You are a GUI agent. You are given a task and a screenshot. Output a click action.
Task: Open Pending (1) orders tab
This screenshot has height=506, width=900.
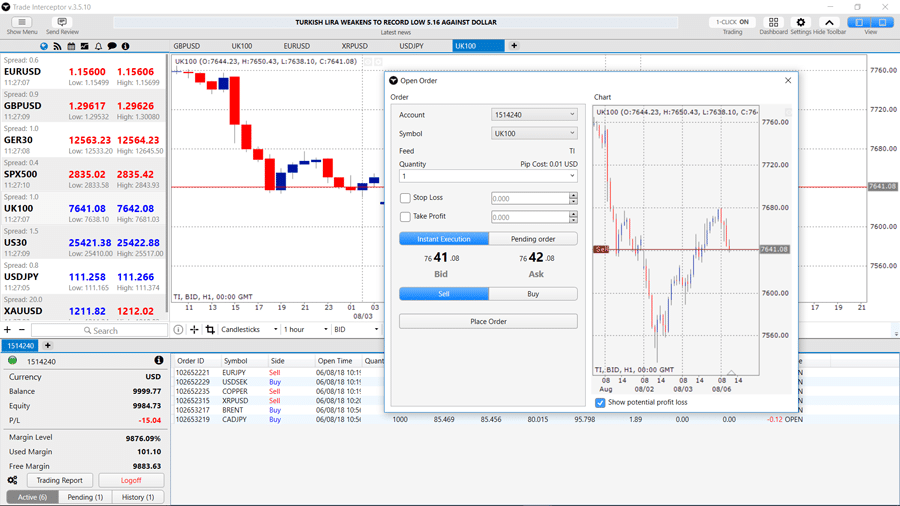[86, 497]
